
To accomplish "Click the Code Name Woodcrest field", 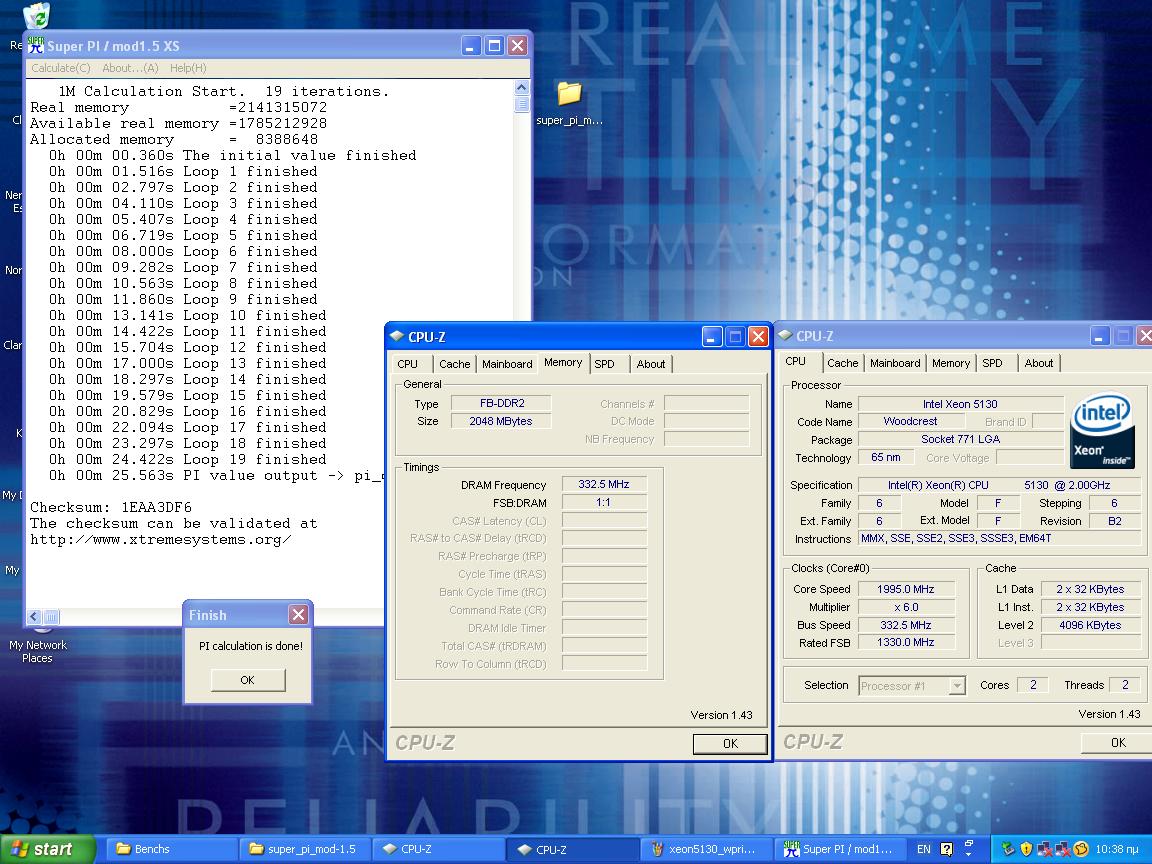I will (x=910, y=422).
